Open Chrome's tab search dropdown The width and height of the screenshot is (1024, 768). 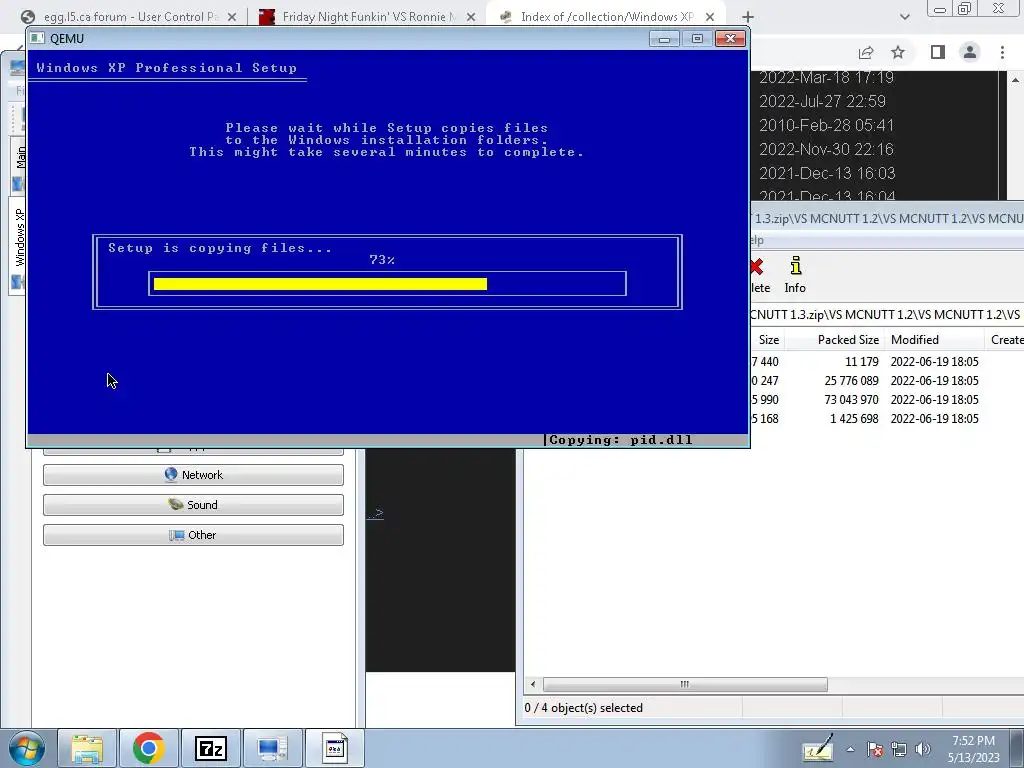click(904, 17)
